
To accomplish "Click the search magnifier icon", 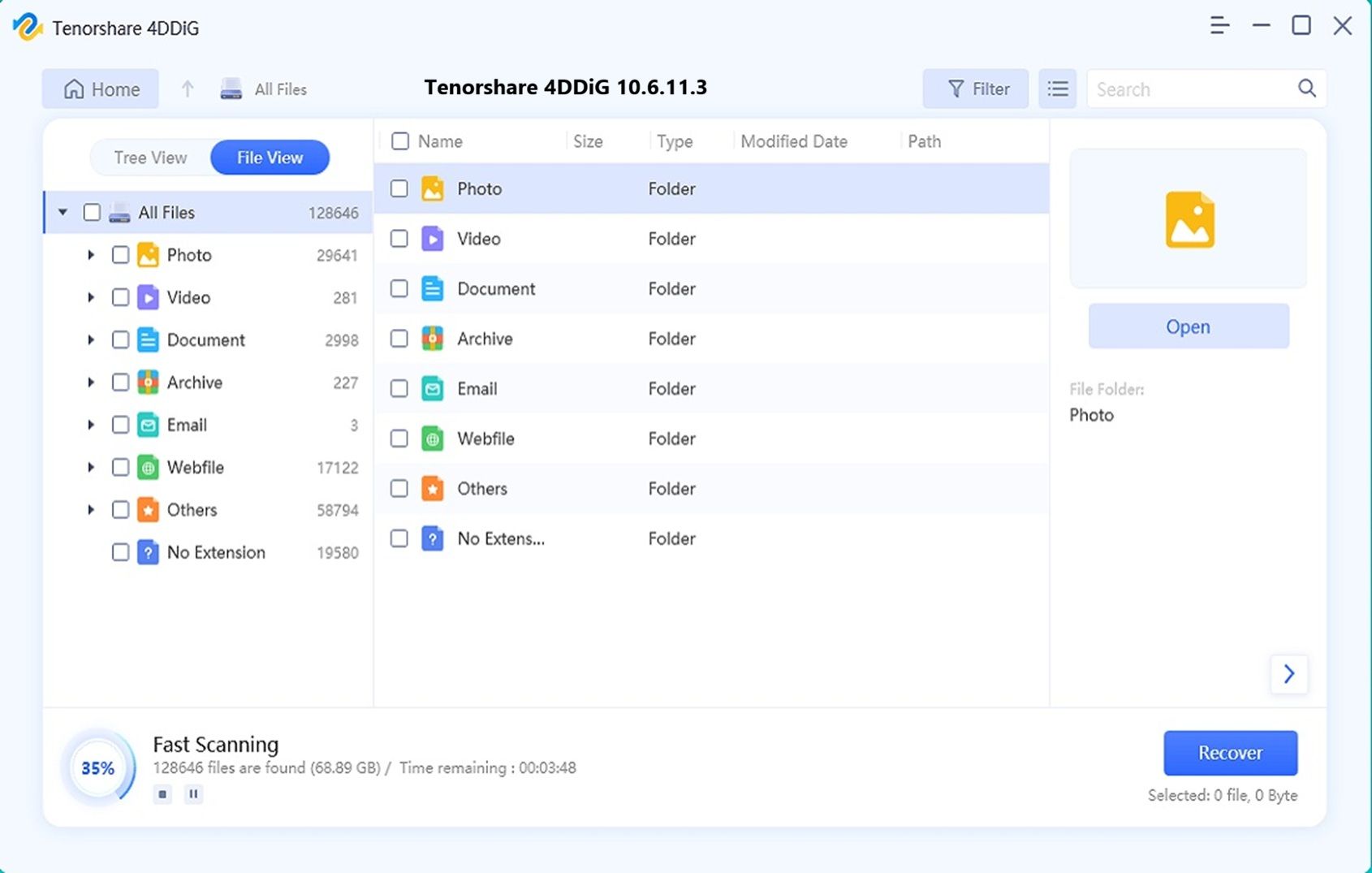I will (x=1306, y=89).
